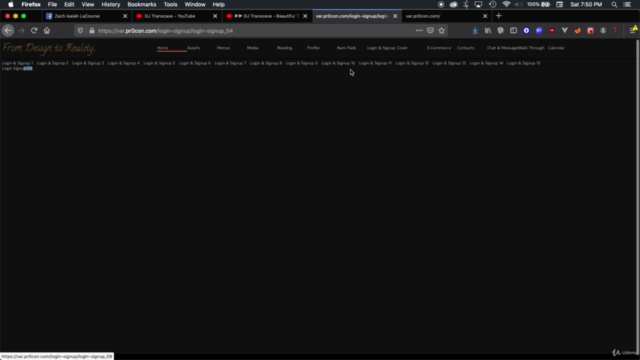The image size is (640, 360).
Task: Open Spotlight search in the menu bar
Action: (x=614, y=4)
